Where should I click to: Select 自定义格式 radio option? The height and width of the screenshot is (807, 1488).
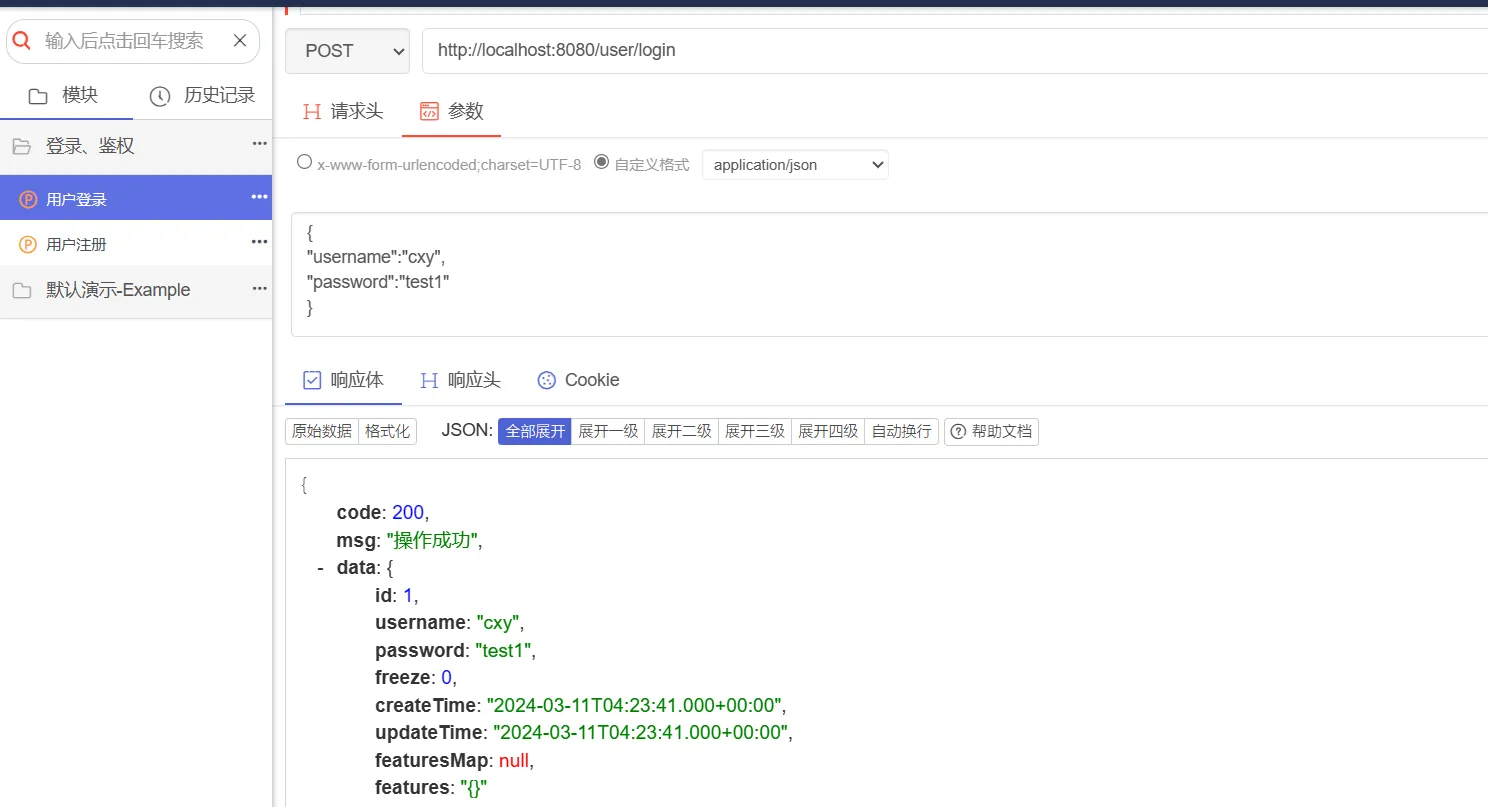(601, 162)
